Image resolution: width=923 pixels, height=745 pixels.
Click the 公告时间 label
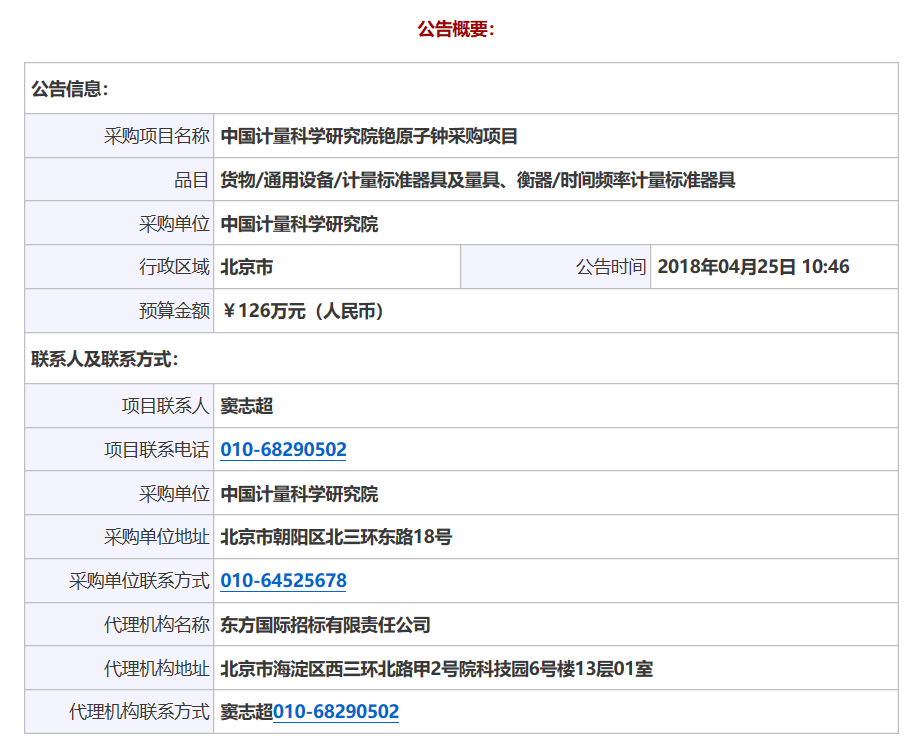[611, 267]
